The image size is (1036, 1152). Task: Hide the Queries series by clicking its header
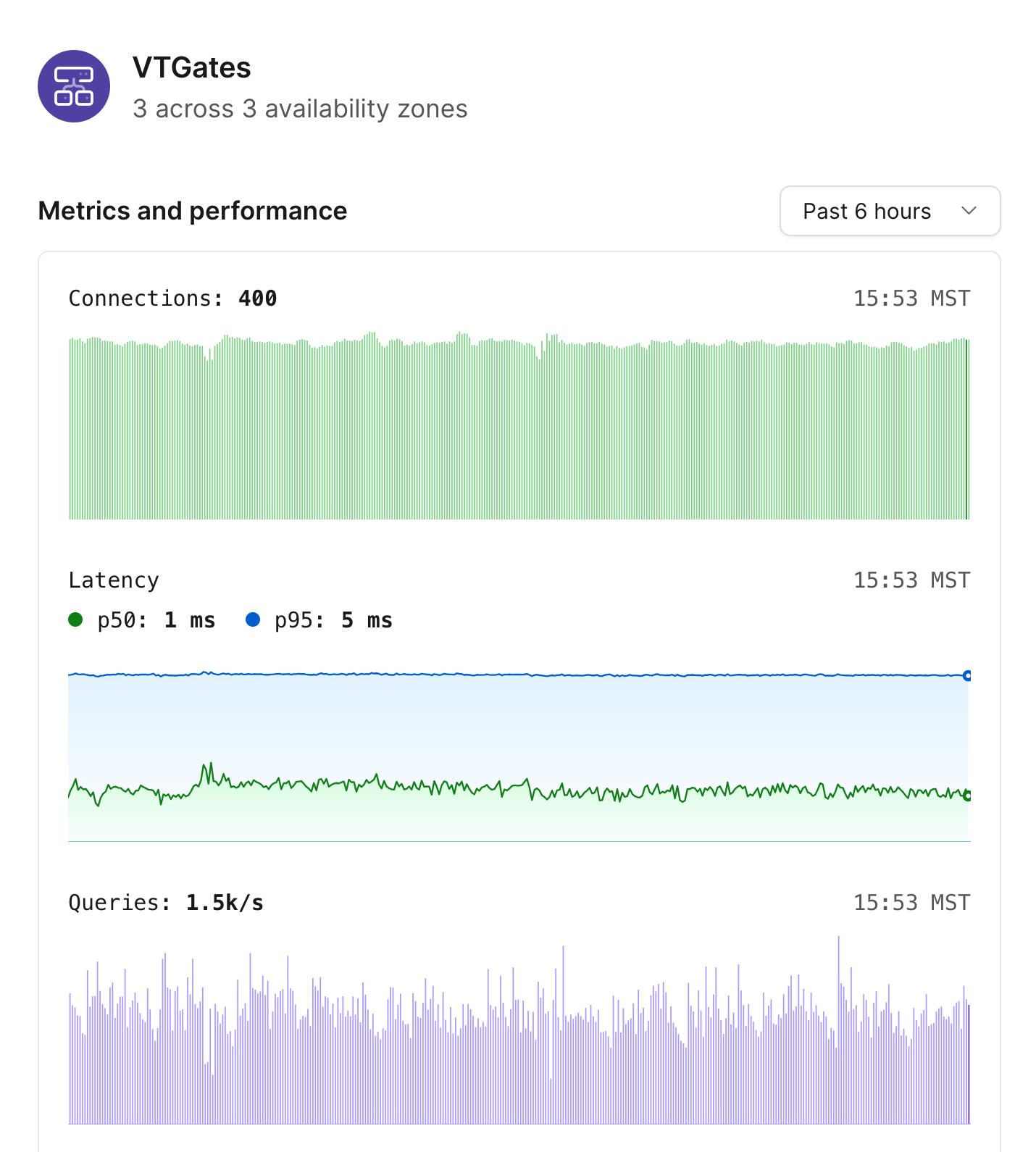[x=166, y=902]
